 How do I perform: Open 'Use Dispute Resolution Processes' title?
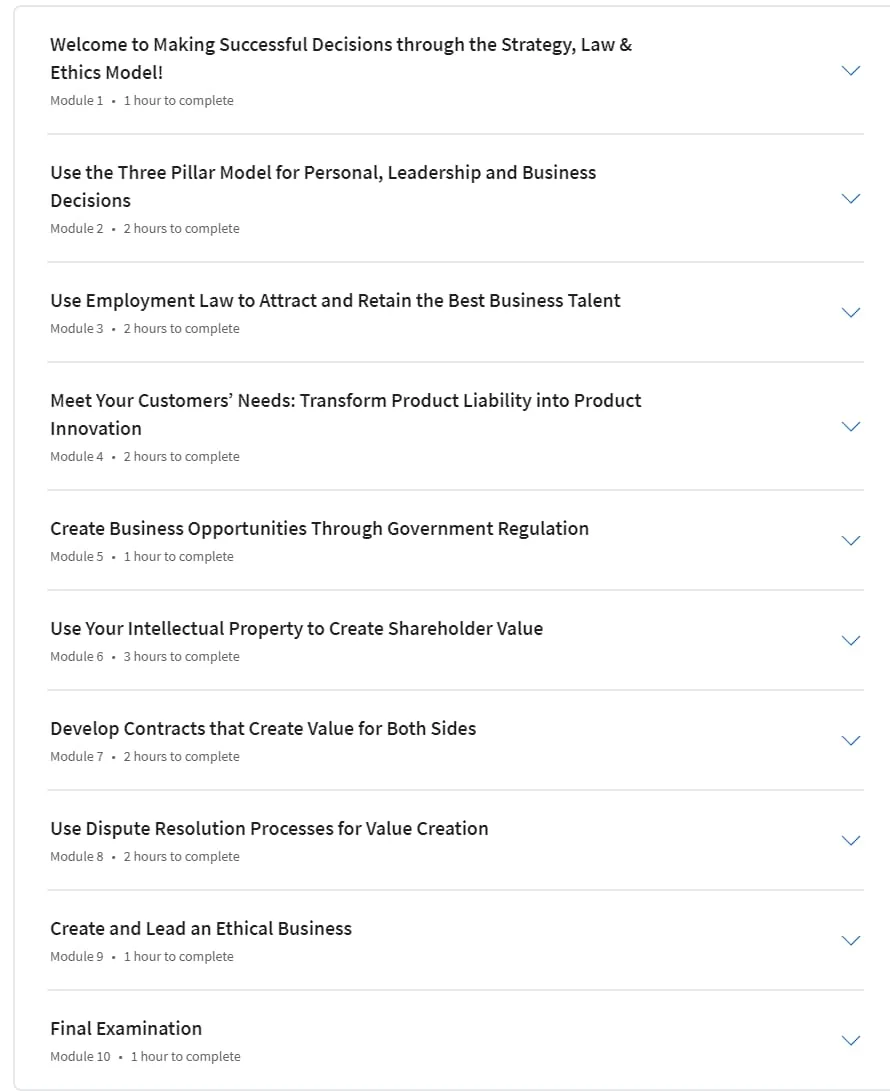tap(269, 829)
